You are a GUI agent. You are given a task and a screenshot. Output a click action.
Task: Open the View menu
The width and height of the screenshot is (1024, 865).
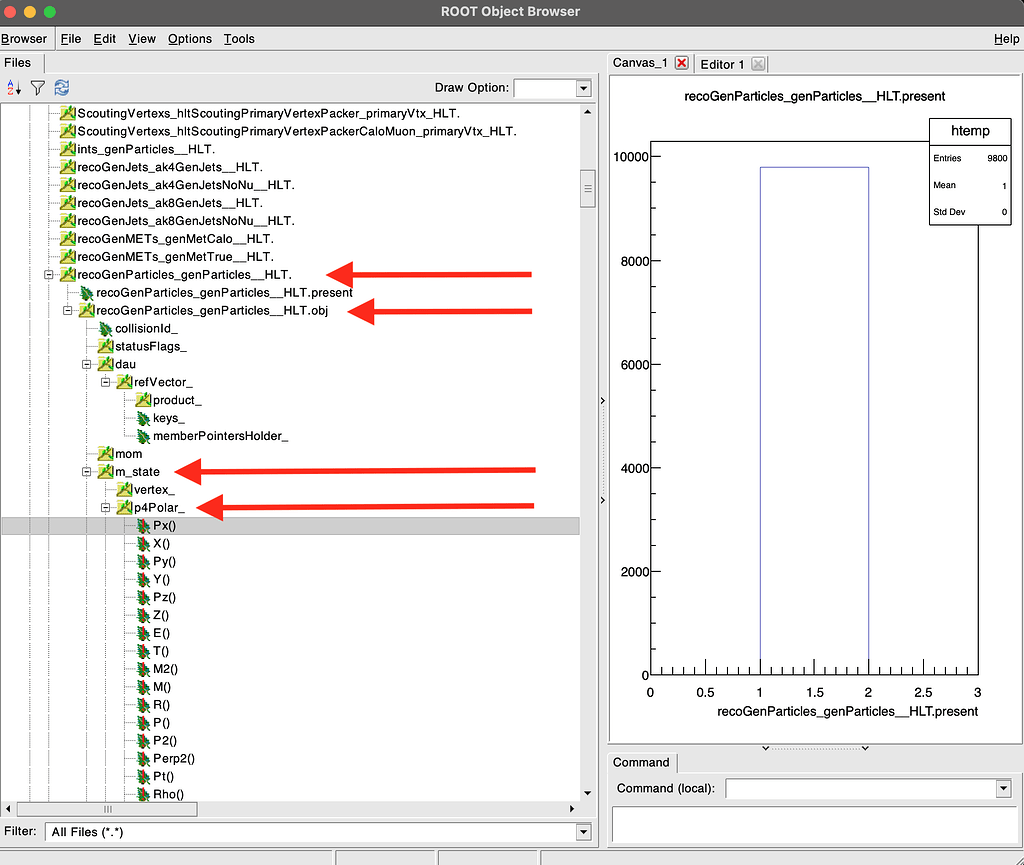pos(142,39)
